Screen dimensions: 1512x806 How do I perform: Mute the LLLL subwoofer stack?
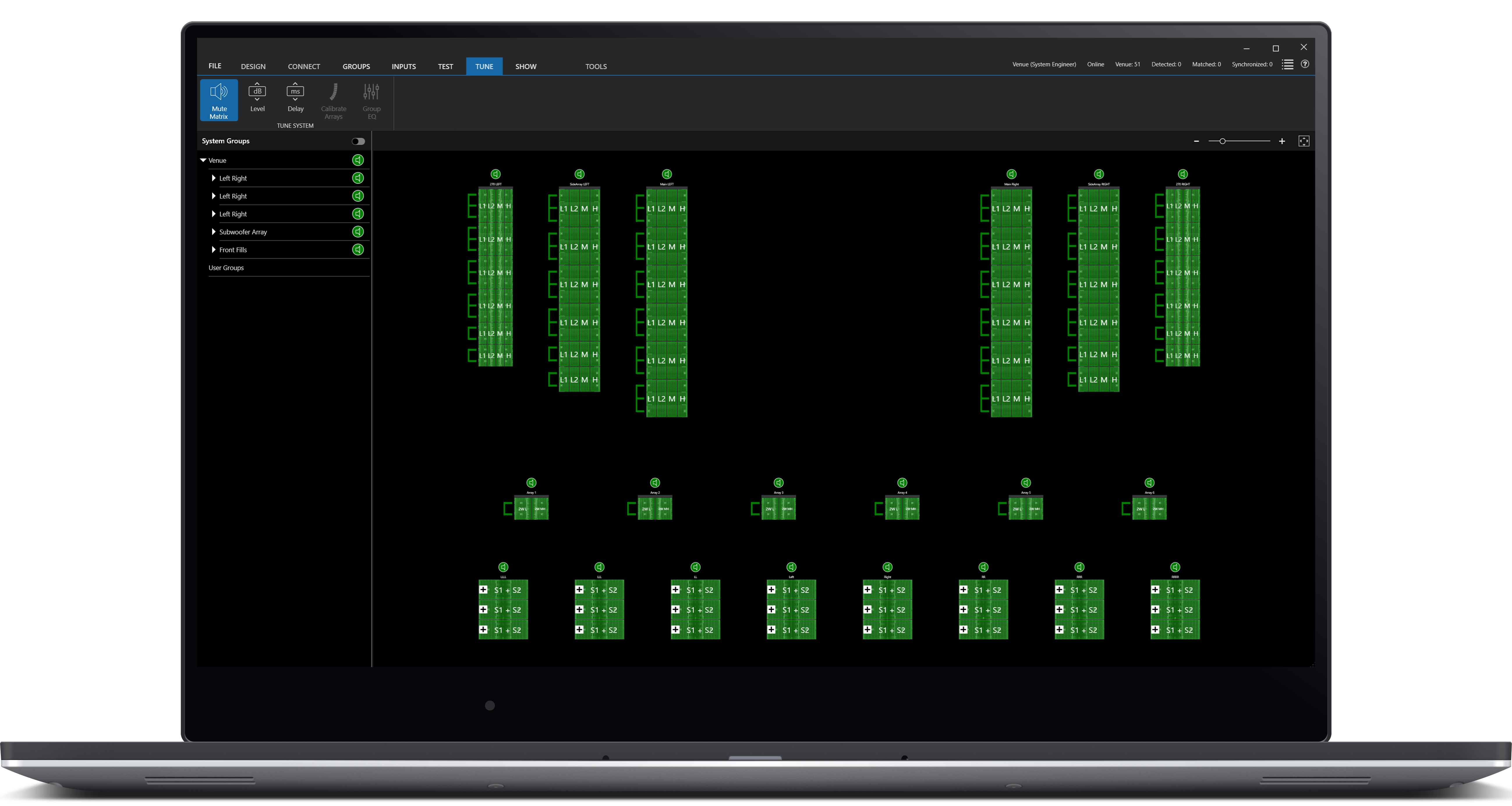tap(503, 567)
